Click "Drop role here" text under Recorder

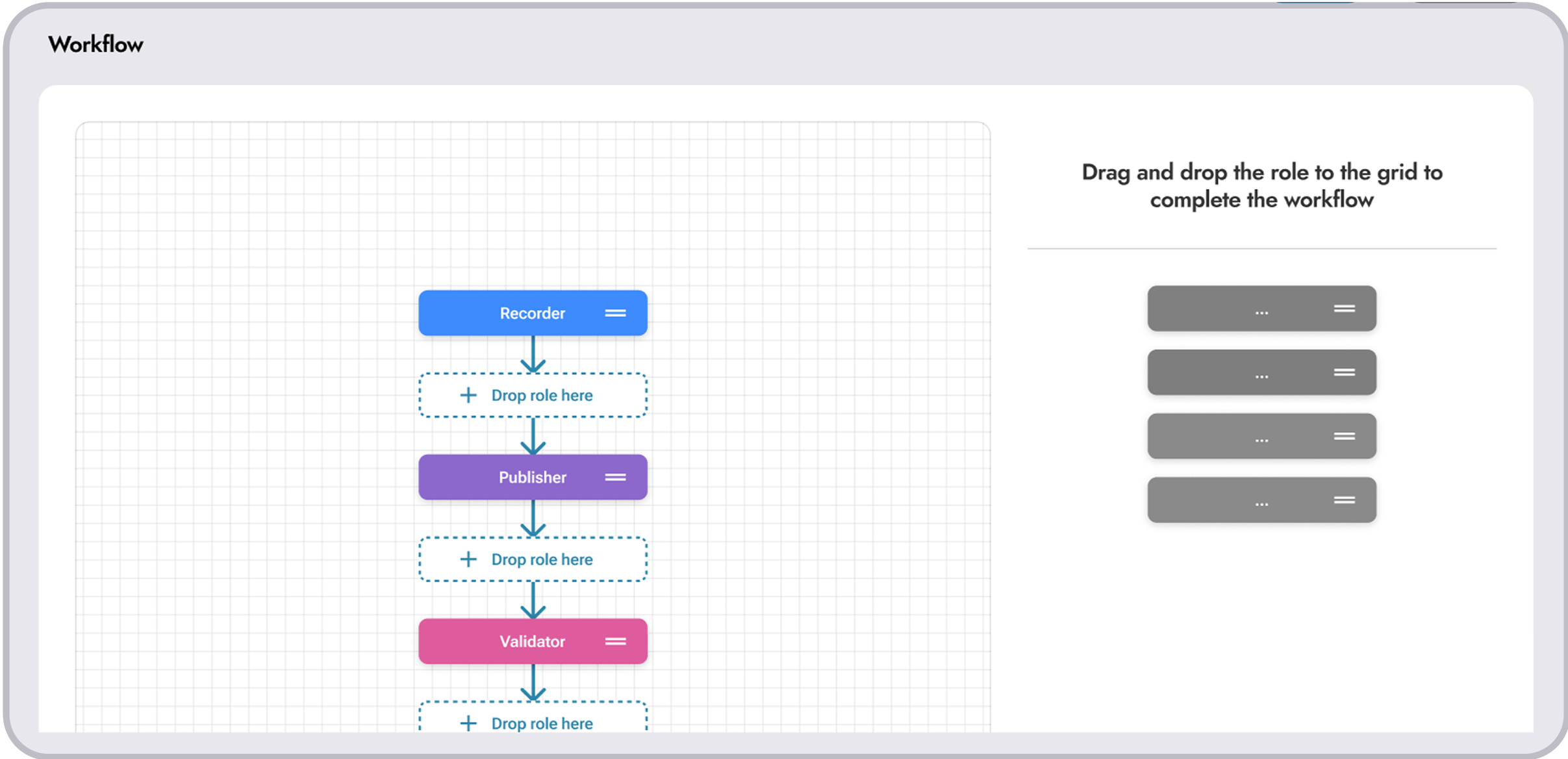[x=542, y=395]
